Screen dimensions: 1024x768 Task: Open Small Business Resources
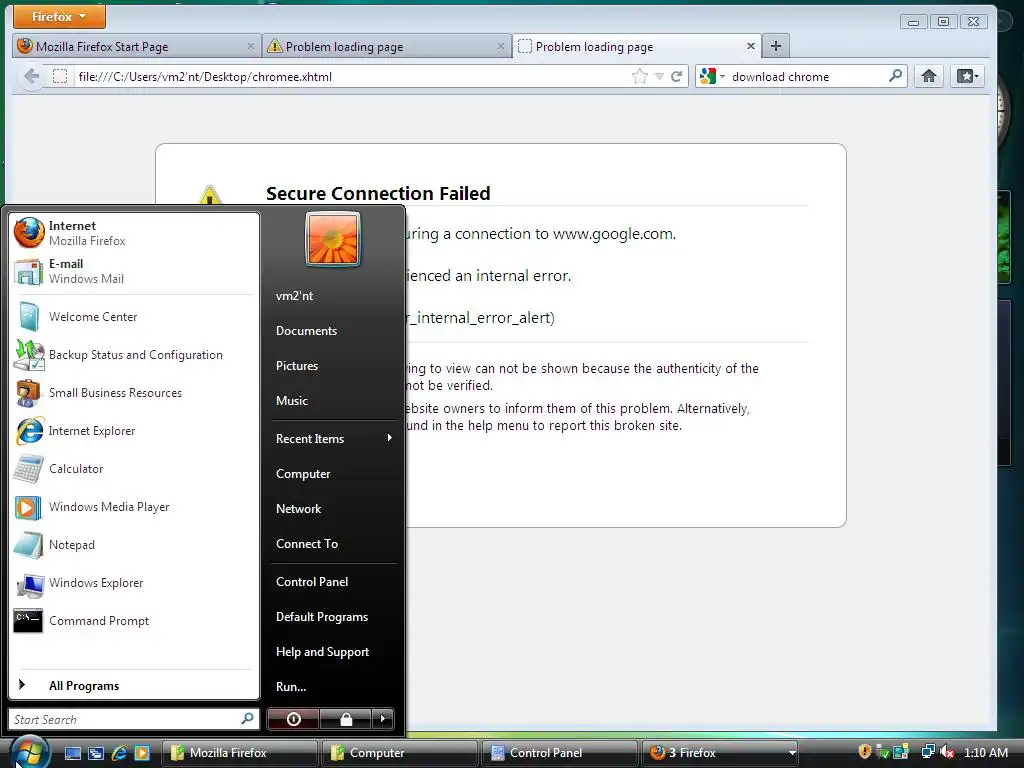[x=134, y=392]
